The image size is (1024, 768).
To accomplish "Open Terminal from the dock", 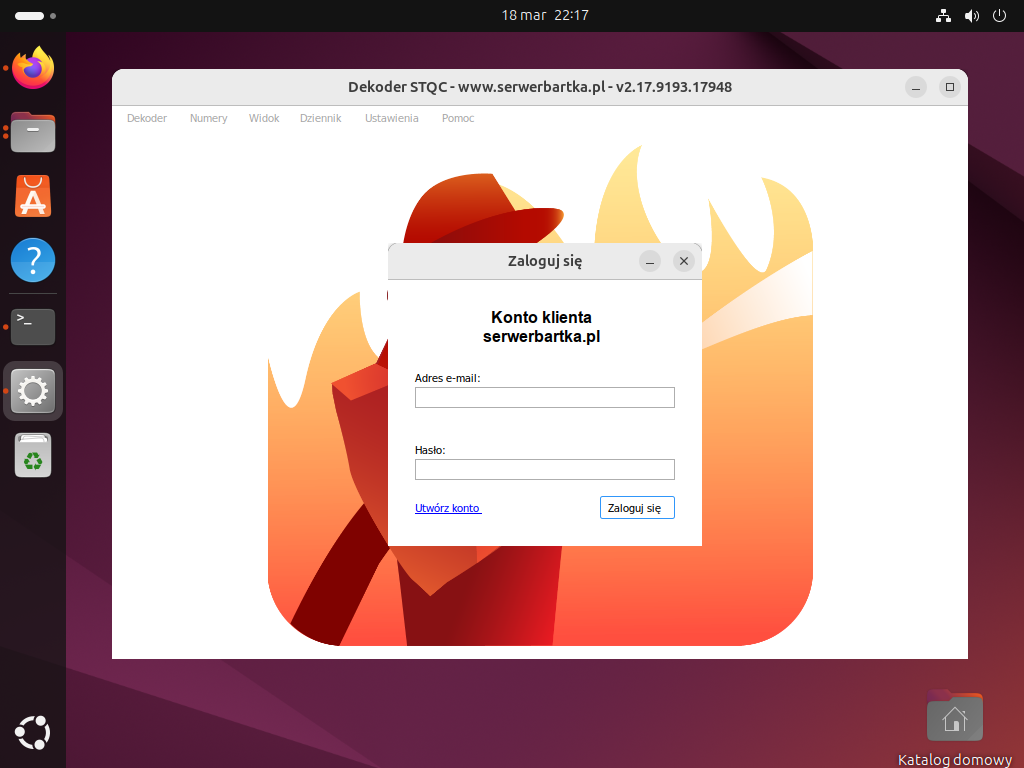I will click(x=33, y=326).
